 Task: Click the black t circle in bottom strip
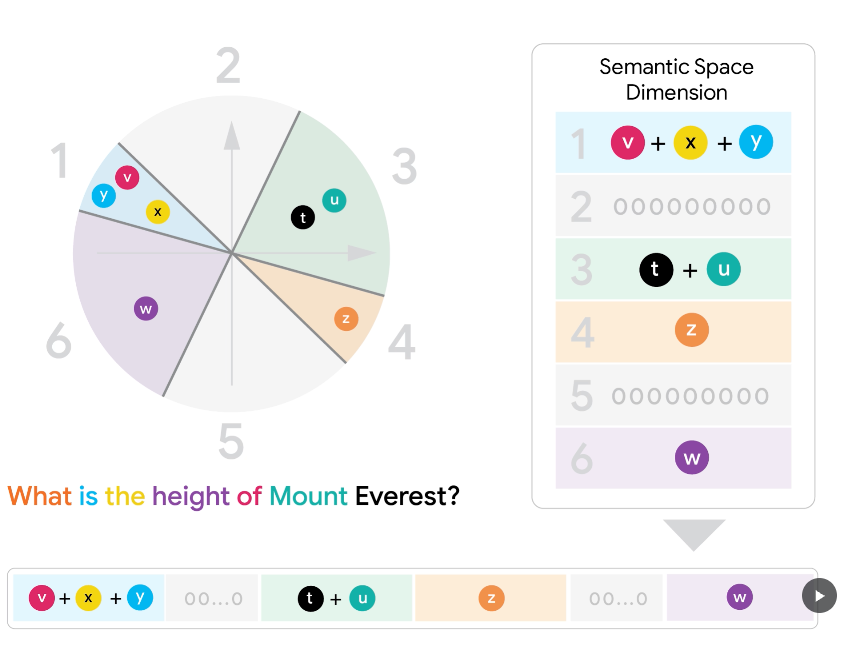pos(310,599)
